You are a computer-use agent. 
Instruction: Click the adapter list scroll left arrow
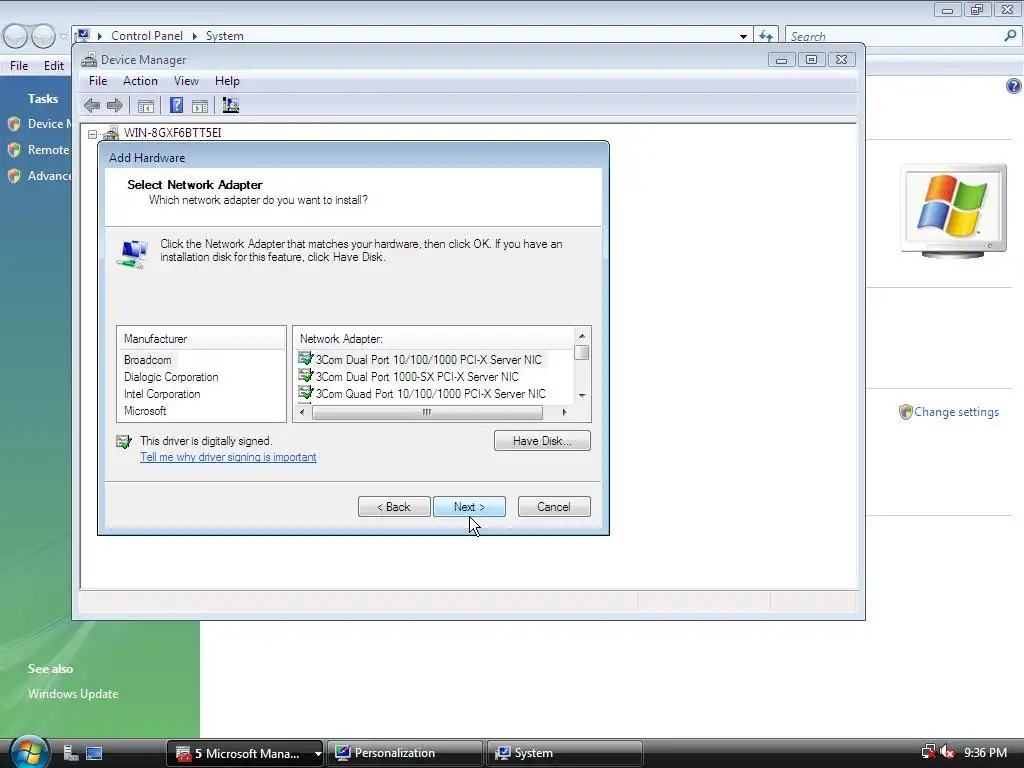(302, 413)
